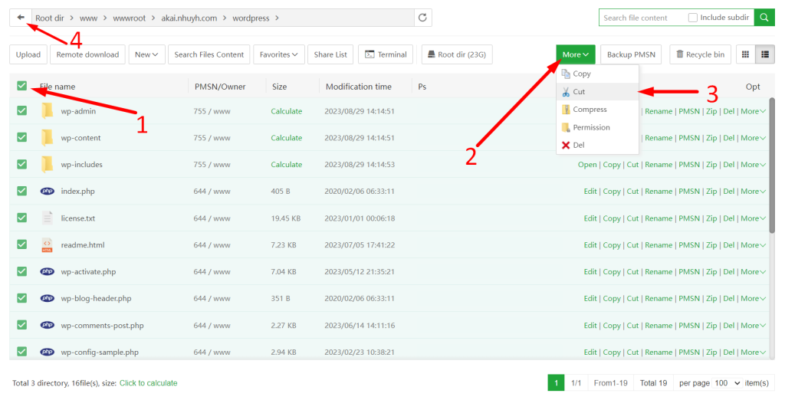Expand More options for wp-activate.php row
Viewport: 785px width, 400px height.
click(x=753, y=271)
